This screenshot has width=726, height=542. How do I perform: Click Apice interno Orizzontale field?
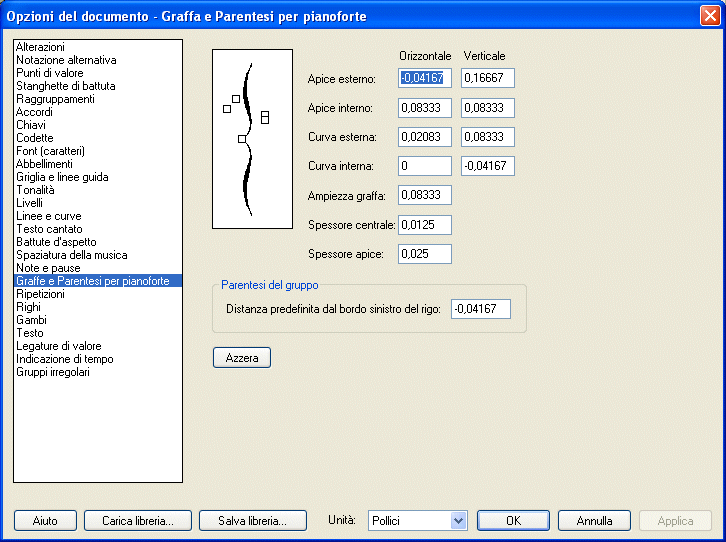[x=425, y=108]
